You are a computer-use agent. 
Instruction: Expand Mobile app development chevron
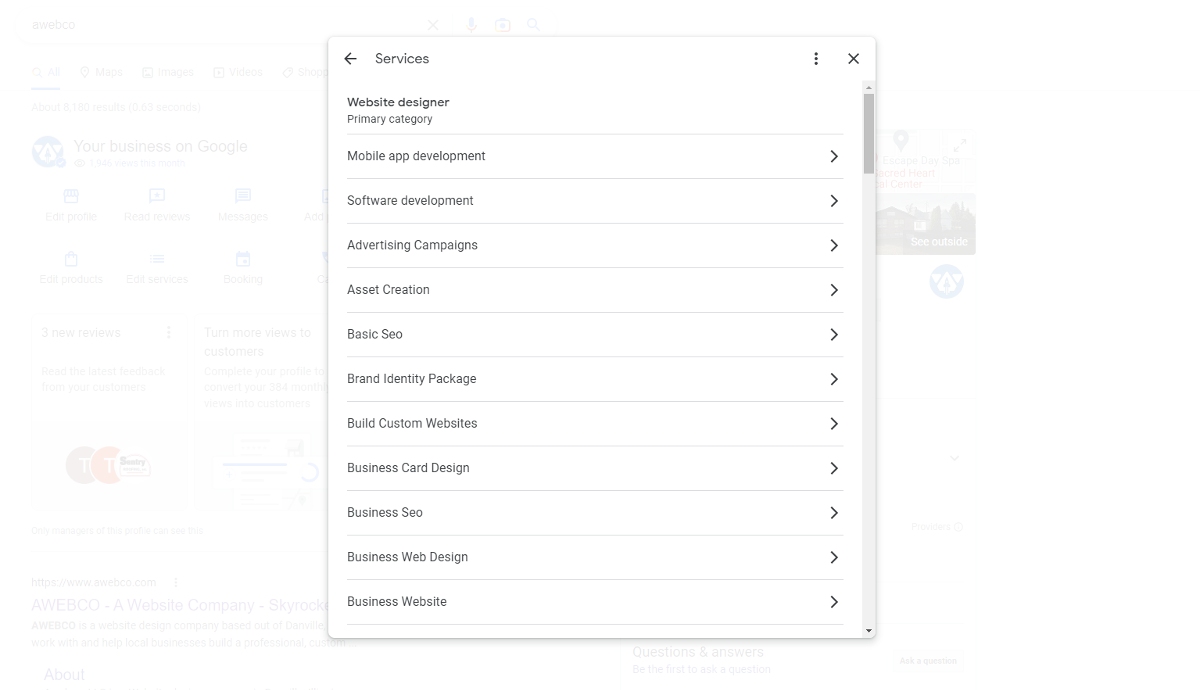(834, 156)
